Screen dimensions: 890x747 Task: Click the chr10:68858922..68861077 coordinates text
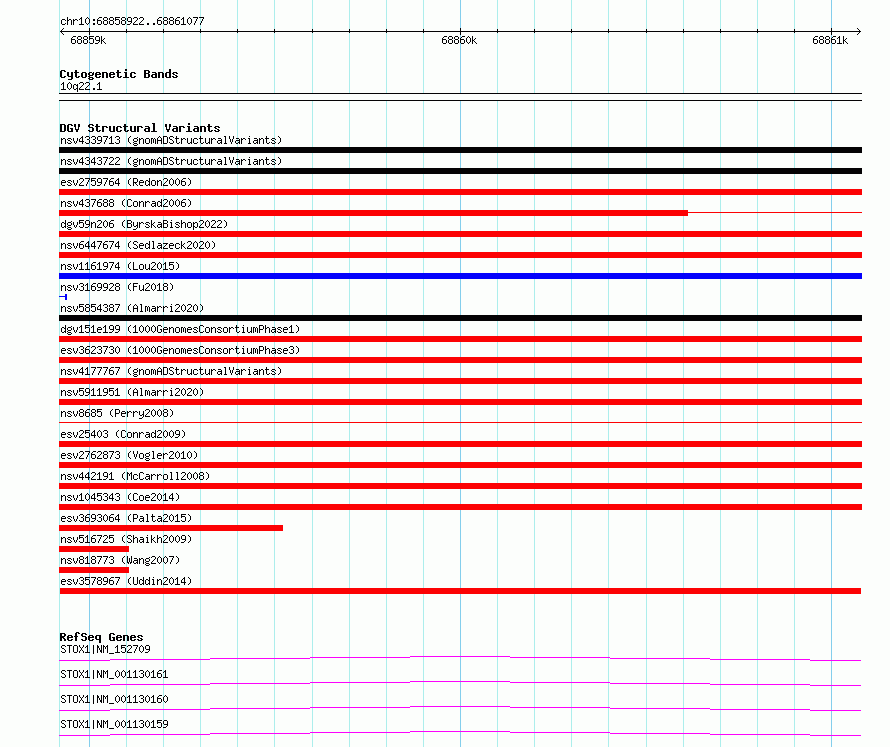click(x=132, y=21)
